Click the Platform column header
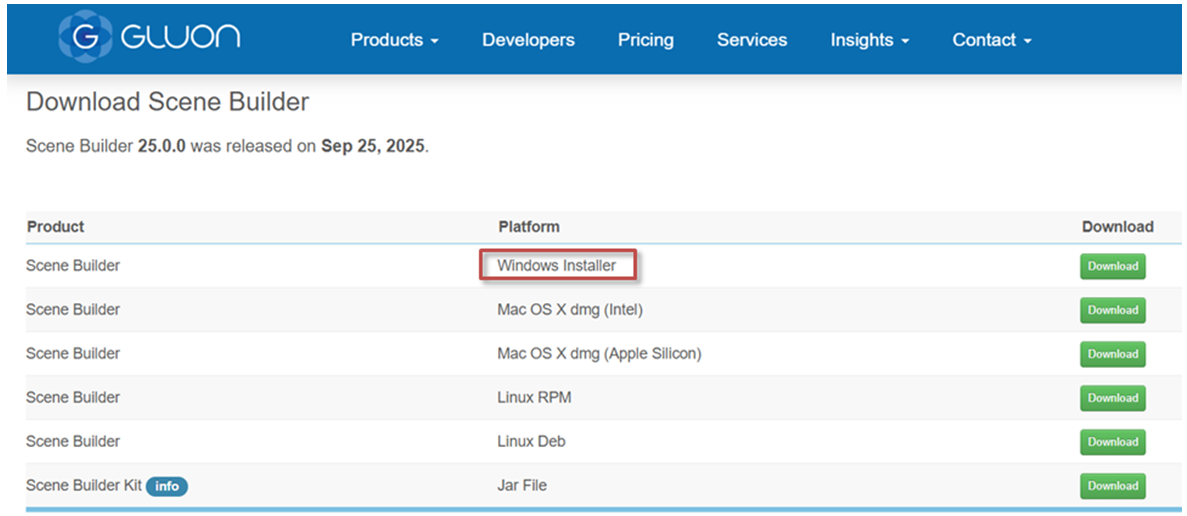Screen dimensions: 1187x516 528,227
